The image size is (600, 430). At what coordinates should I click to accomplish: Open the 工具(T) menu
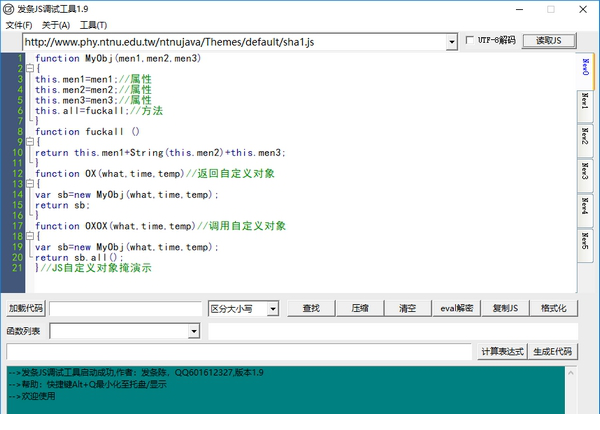click(94, 24)
